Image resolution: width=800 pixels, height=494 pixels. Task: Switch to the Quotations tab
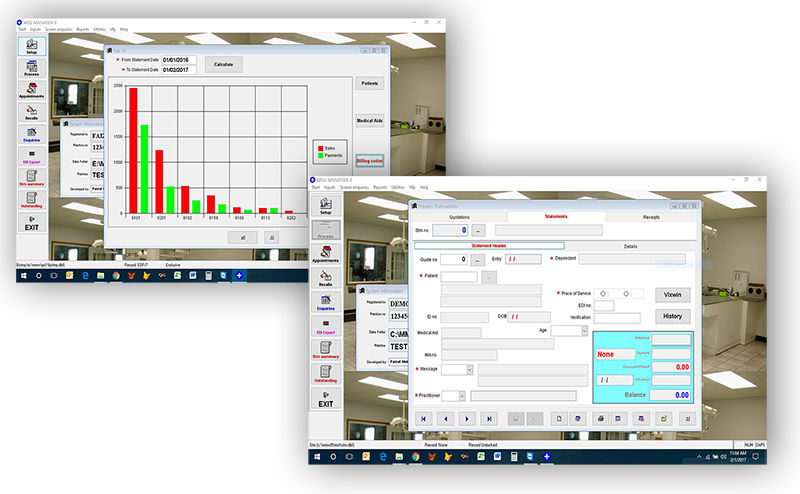pyautogui.click(x=459, y=216)
